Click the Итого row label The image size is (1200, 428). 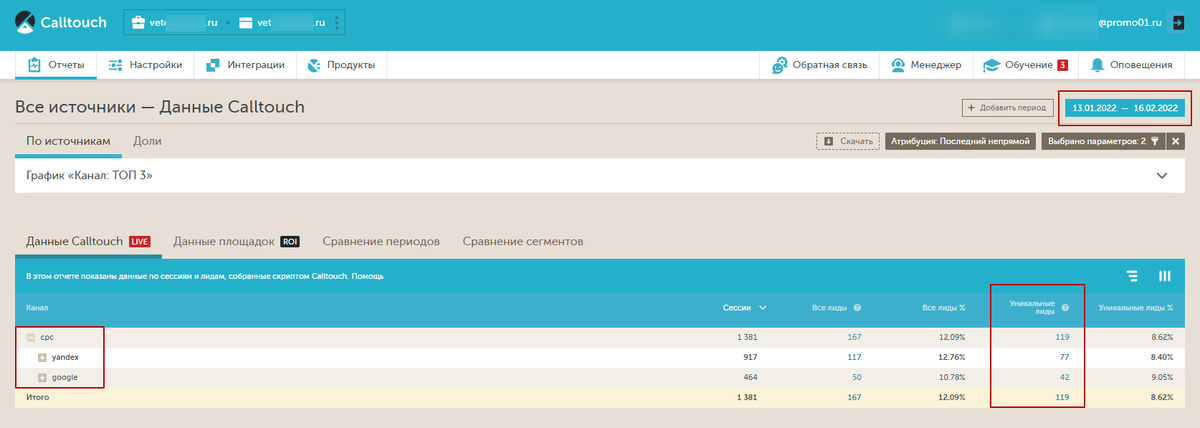(37, 397)
